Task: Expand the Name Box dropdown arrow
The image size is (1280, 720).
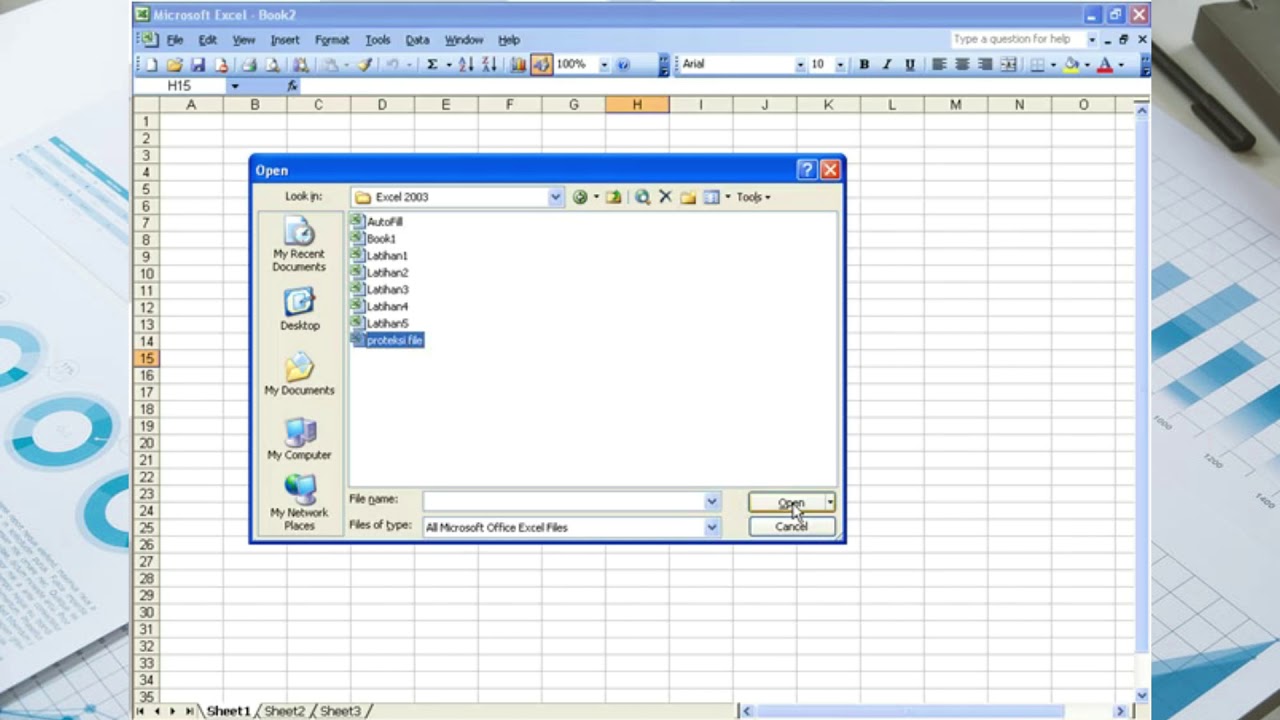Action: coord(235,86)
